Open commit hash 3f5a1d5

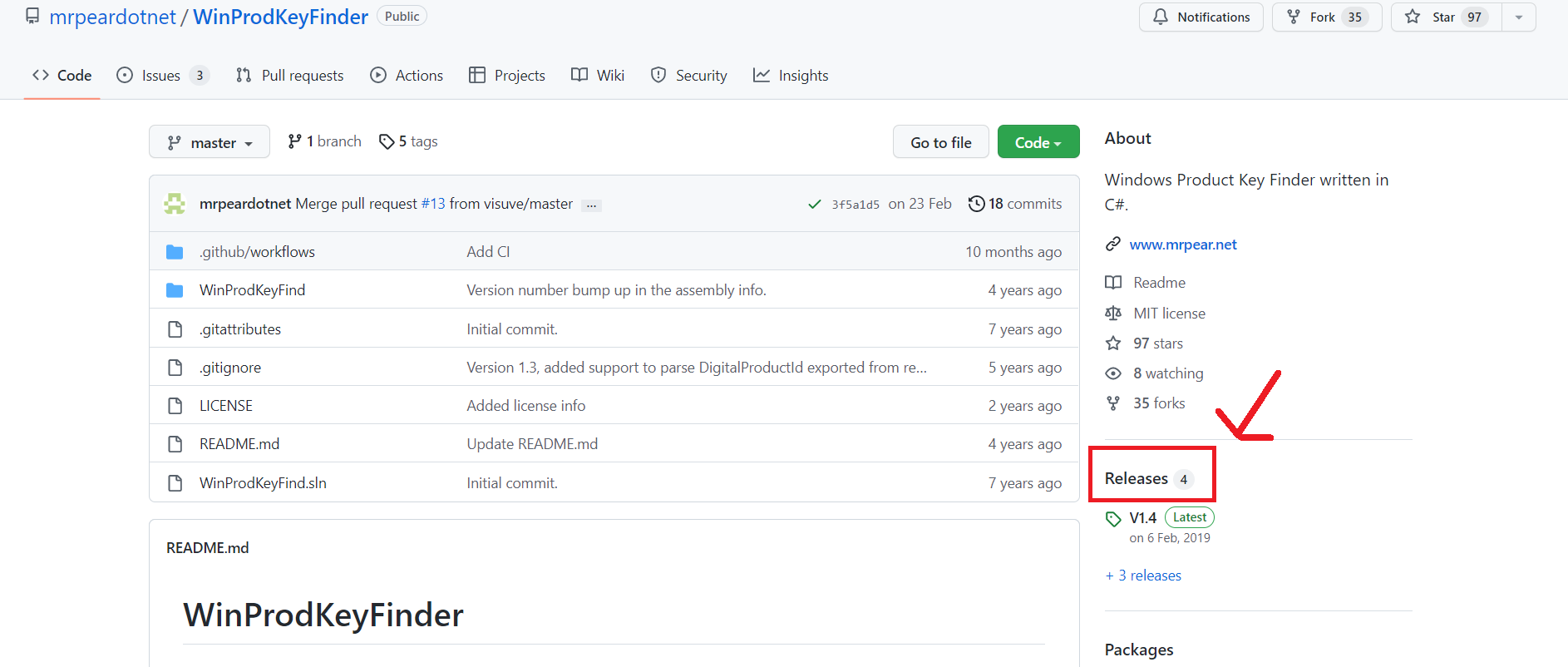[x=855, y=205]
